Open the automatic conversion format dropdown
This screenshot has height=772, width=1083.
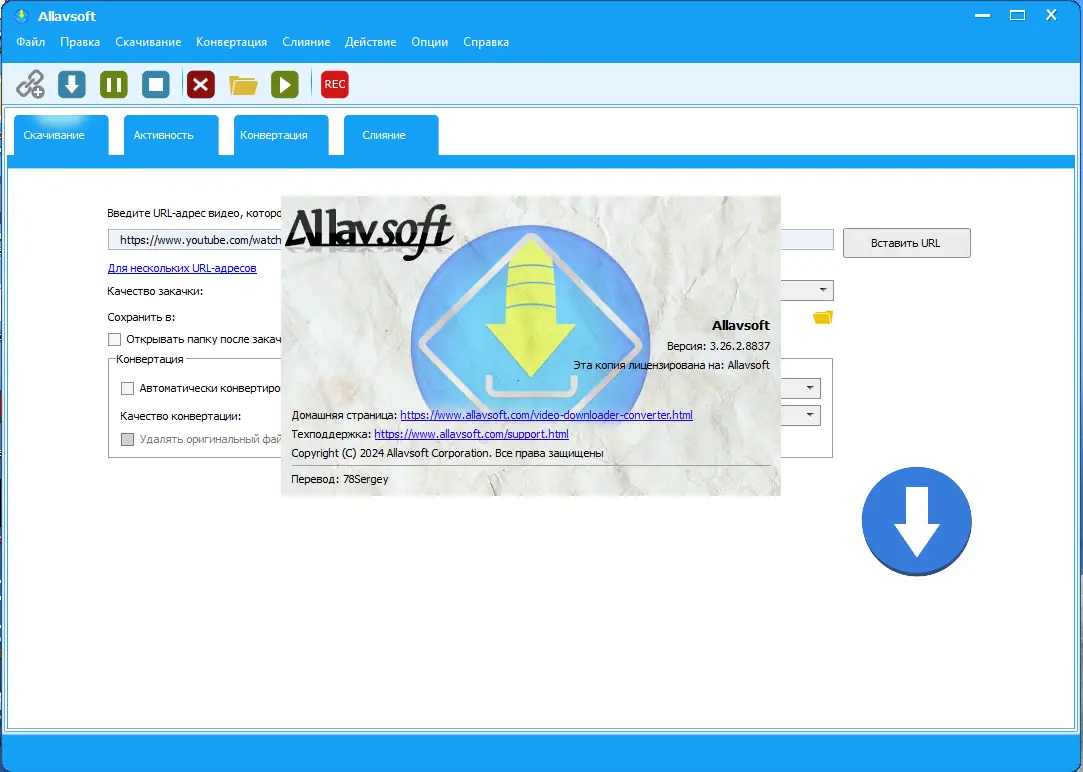tap(809, 388)
